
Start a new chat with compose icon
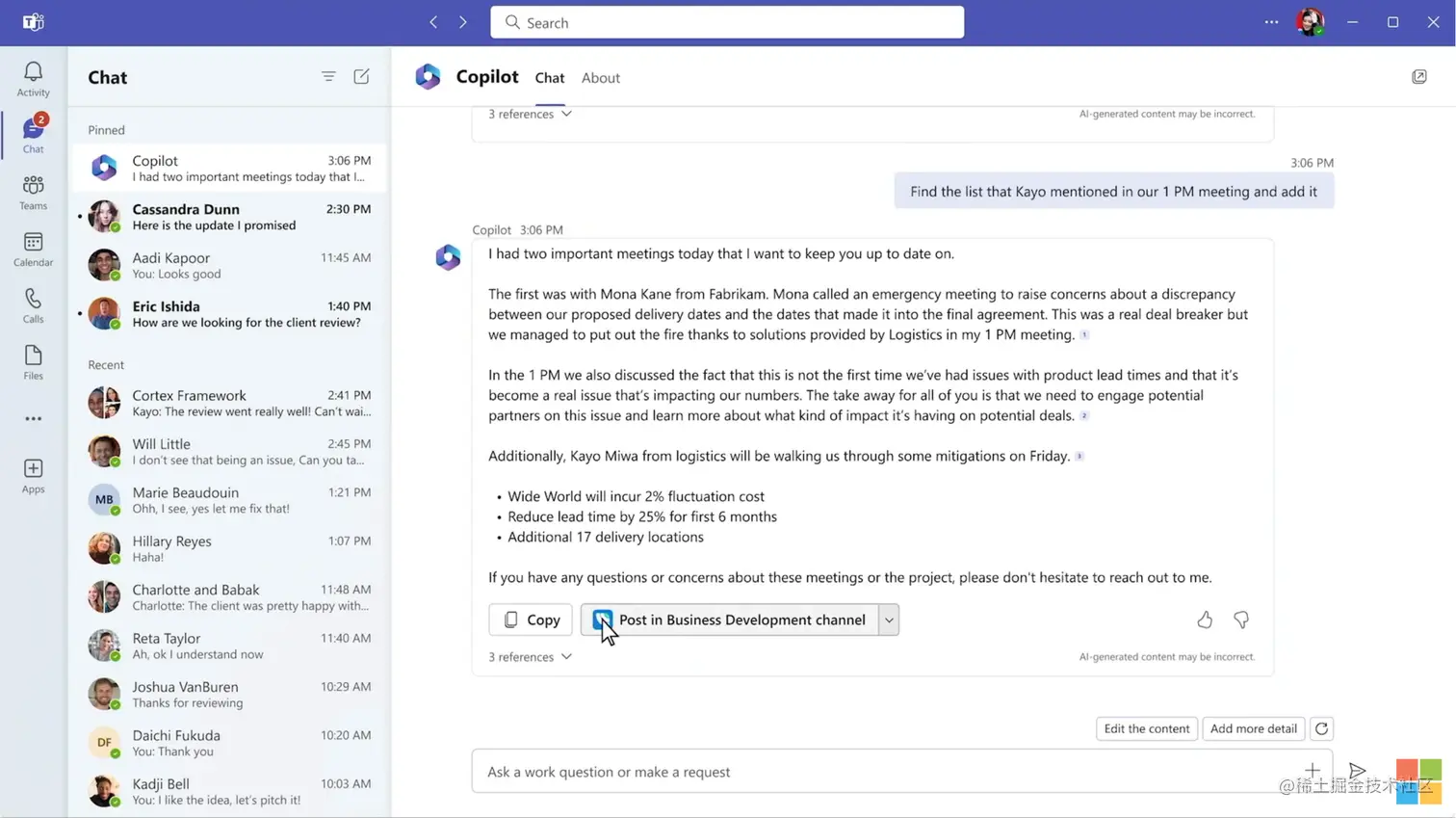pos(361,76)
